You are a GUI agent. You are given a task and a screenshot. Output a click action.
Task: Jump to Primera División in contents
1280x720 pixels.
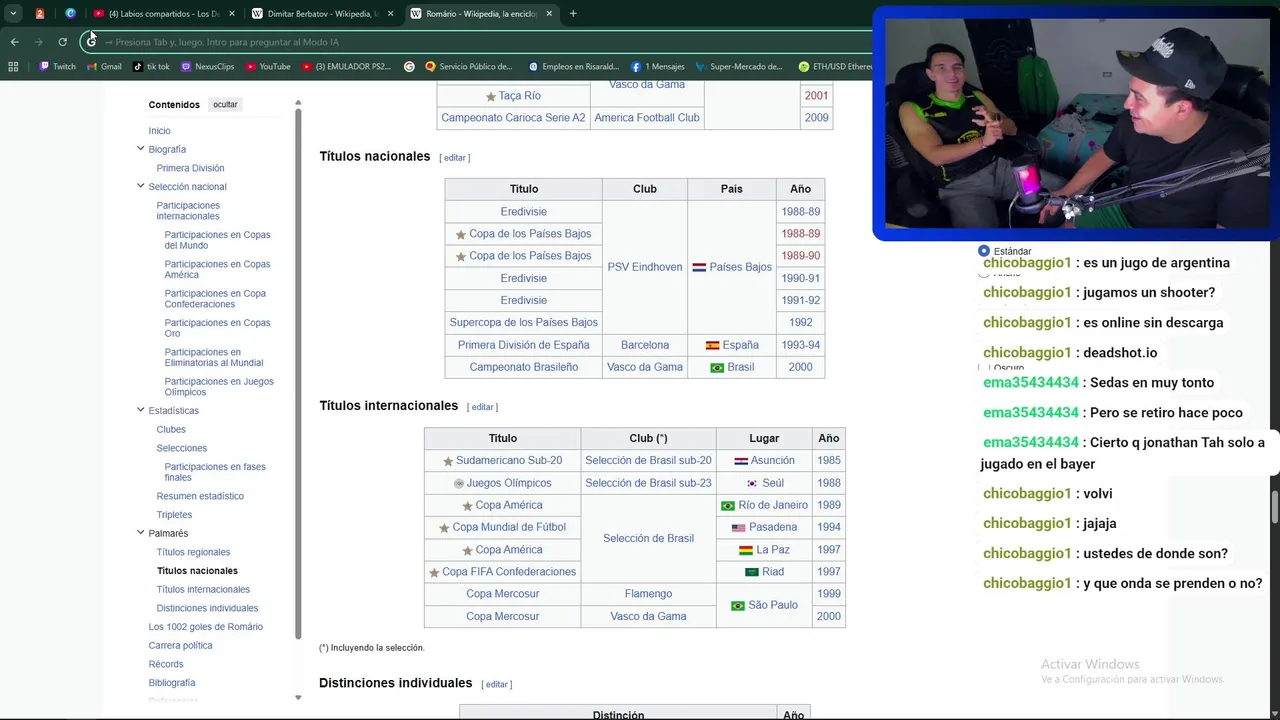click(x=190, y=168)
